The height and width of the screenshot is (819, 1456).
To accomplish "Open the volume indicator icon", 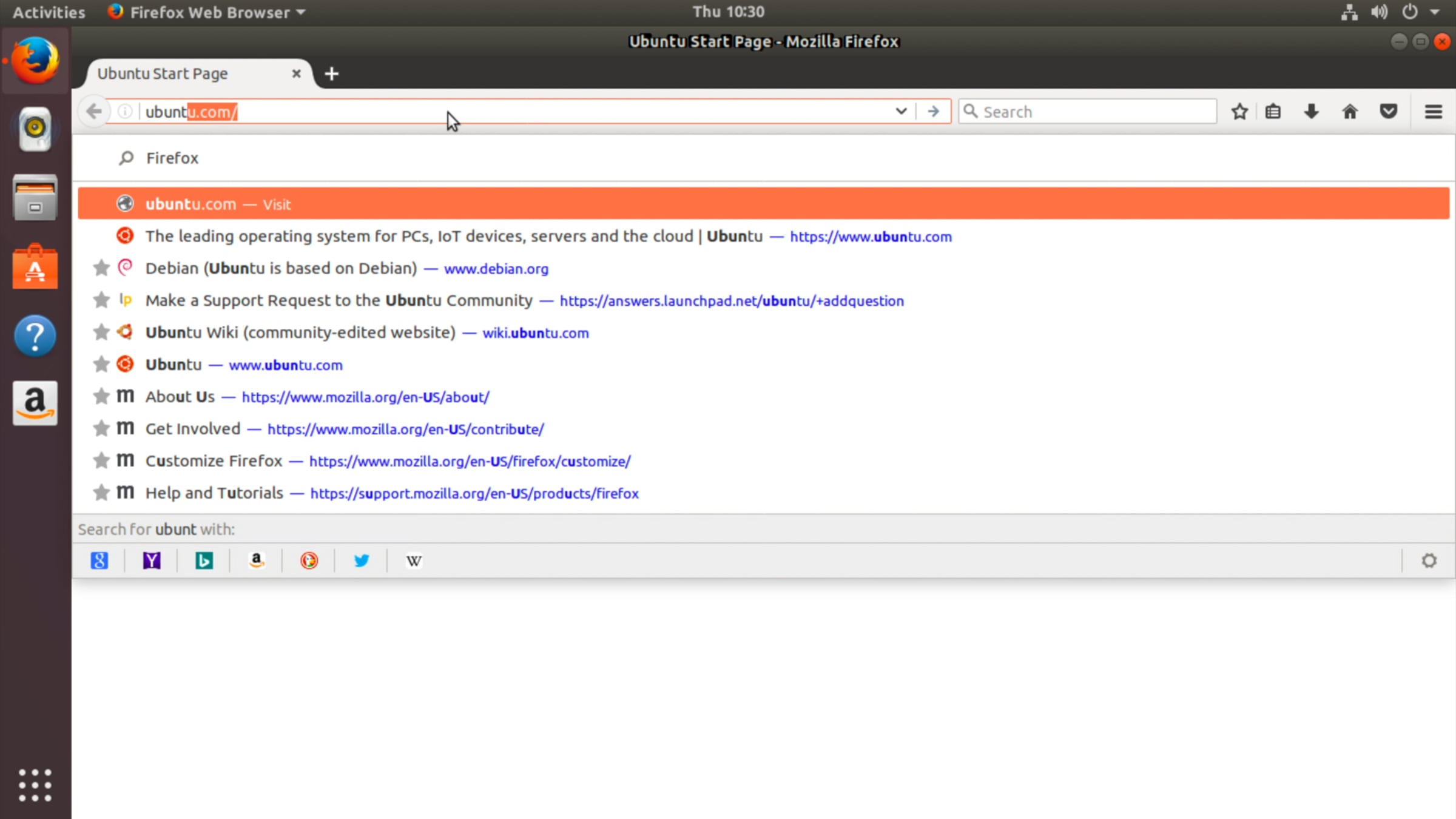I will pyautogui.click(x=1380, y=12).
